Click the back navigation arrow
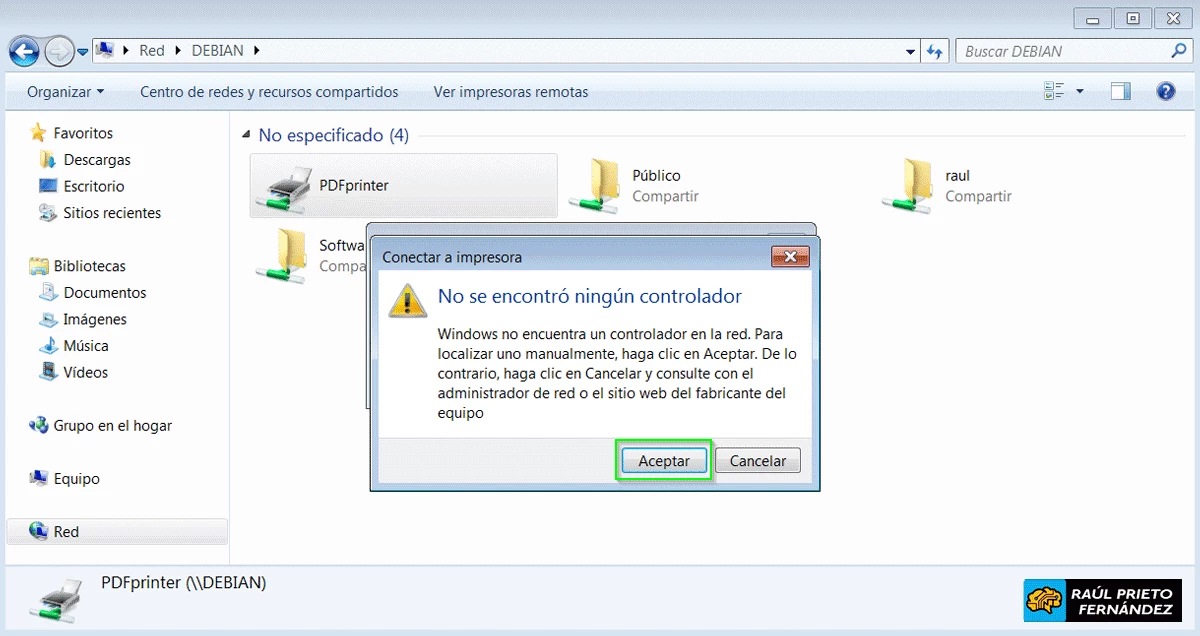 [x=23, y=51]
